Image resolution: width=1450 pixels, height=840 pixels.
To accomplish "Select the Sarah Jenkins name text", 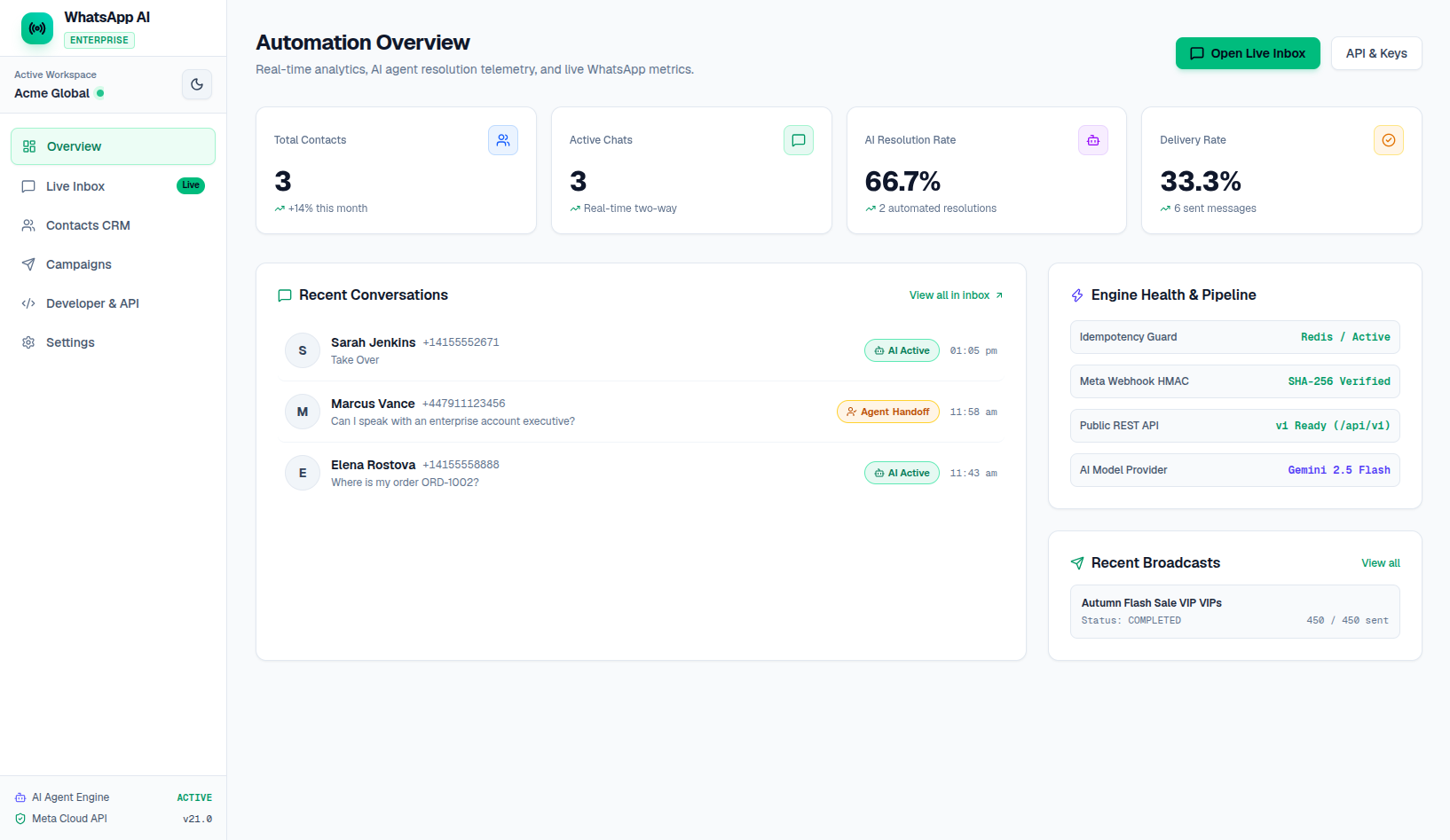I will [x=374, y=342].
